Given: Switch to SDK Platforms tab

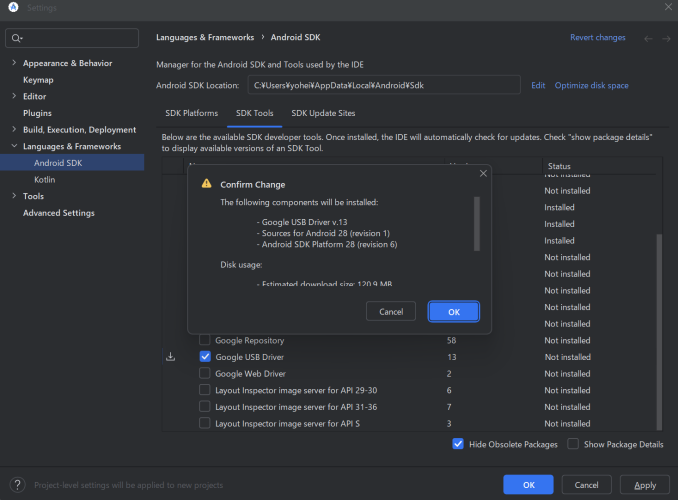Looking at the screenshot, I should click(192, 113).
